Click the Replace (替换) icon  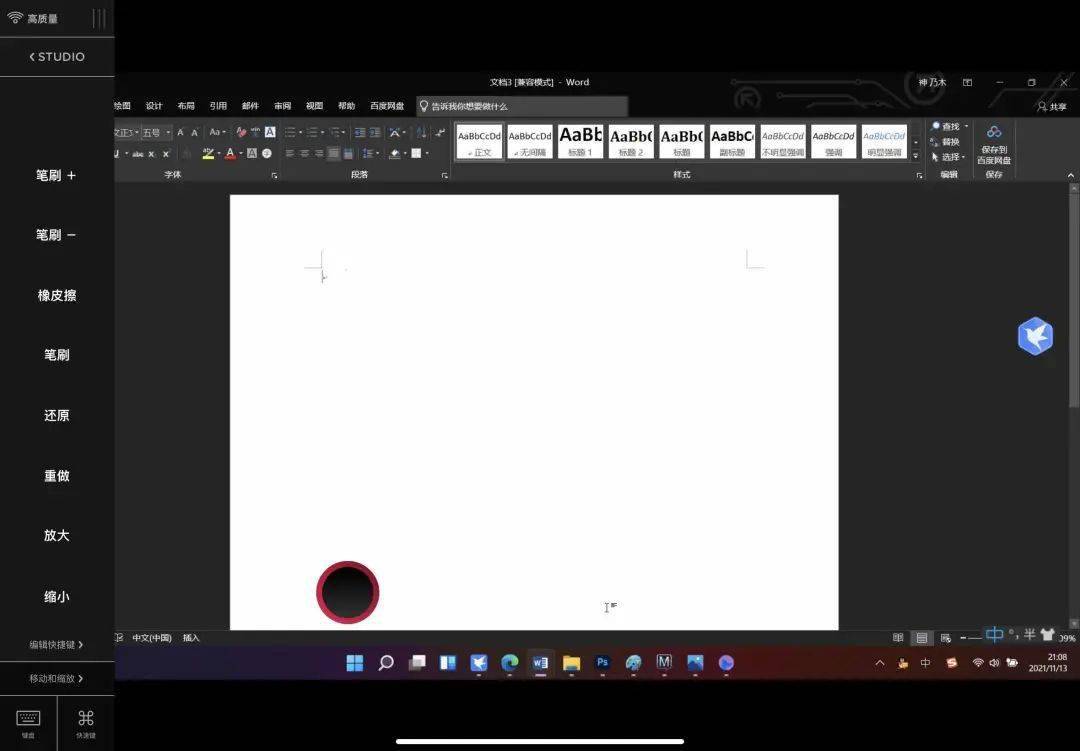pos(950,141)
